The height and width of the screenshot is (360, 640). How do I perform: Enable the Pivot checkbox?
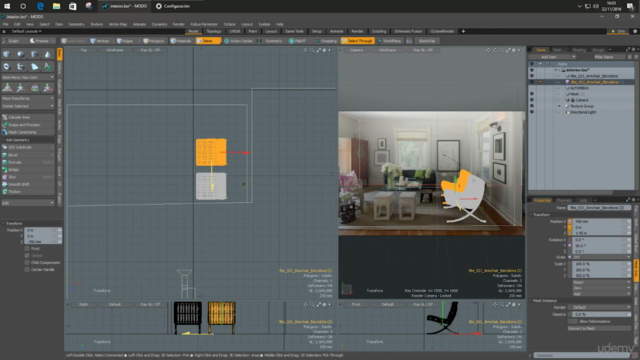point(27,249)
